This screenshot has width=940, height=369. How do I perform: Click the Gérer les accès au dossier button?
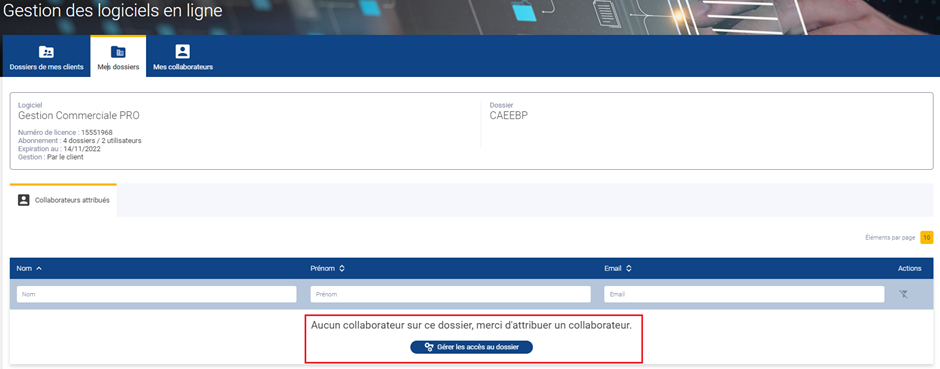tap(471, 347)
